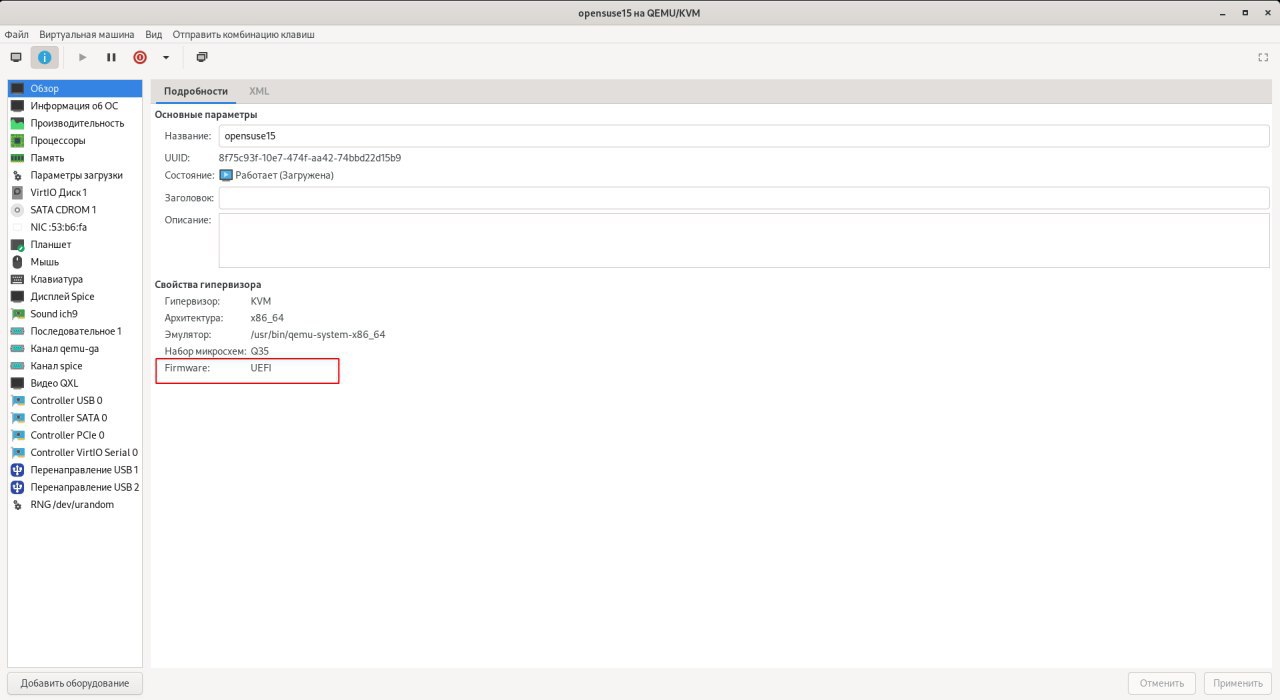
Task: Open the manage VM snapshots icon
Action: click(x=202, y=57)
